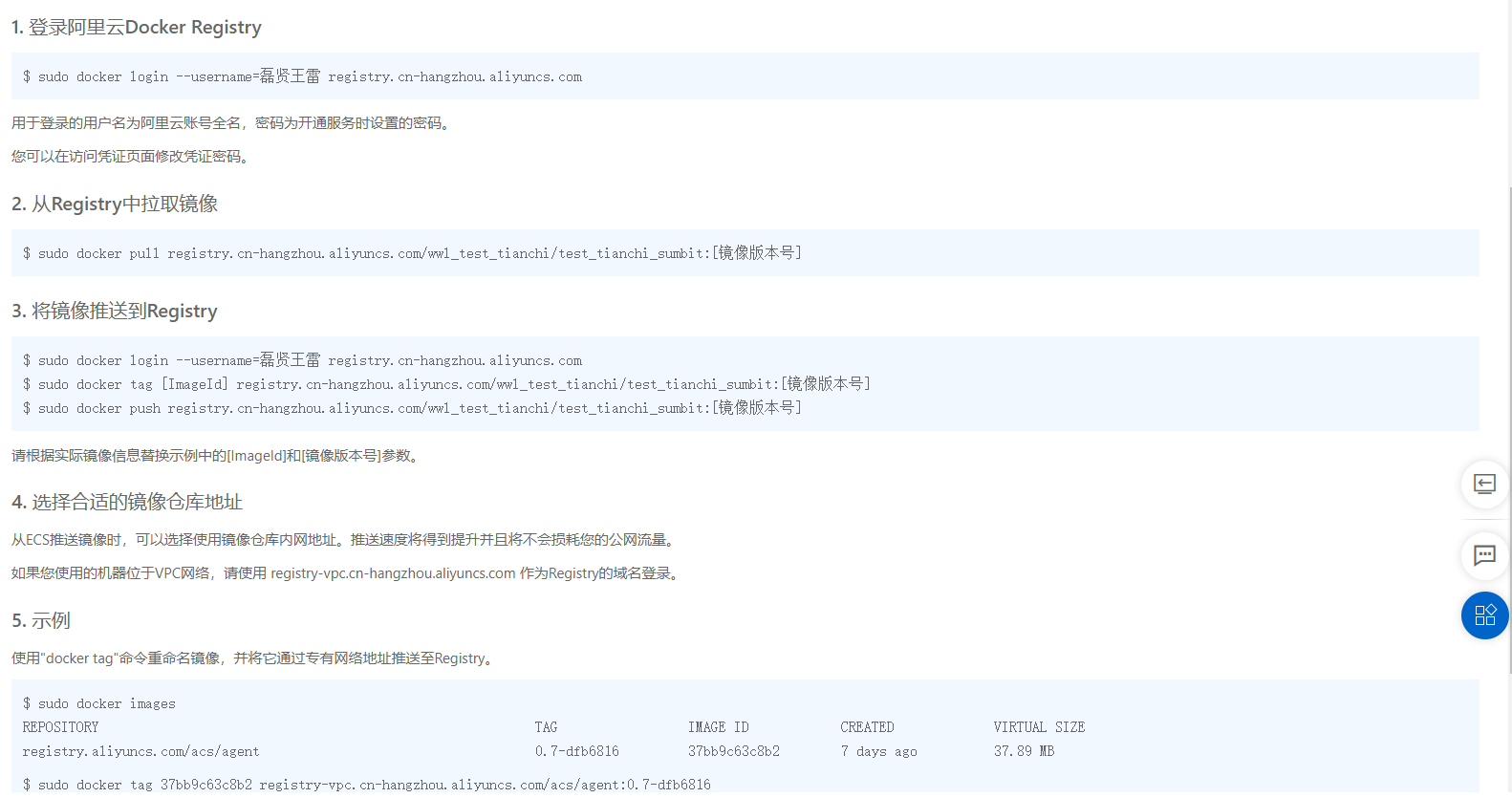Click the docker login command in section 3
1512x798 pixels.
coord(302,360)
